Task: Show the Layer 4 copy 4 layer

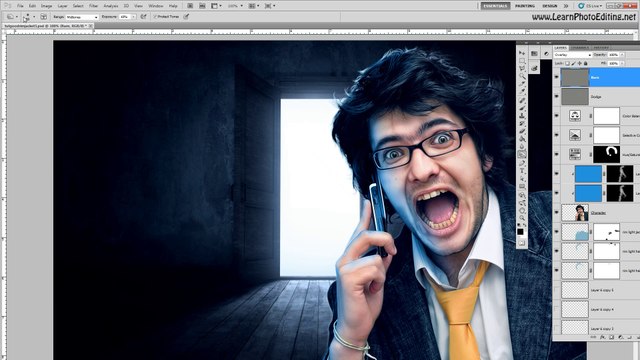Action: click(x=556, y=309)
